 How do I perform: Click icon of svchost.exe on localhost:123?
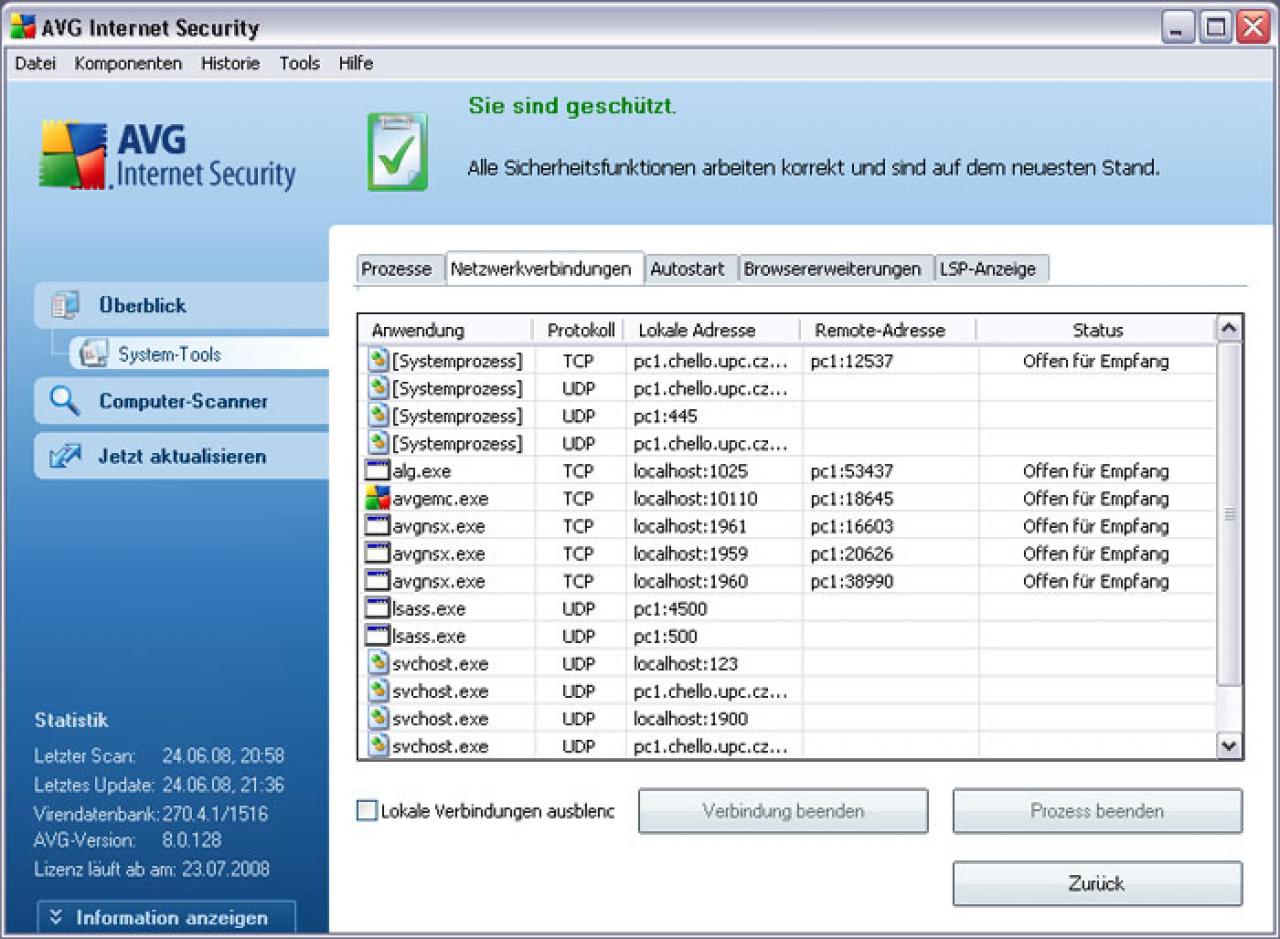(377, 663)
